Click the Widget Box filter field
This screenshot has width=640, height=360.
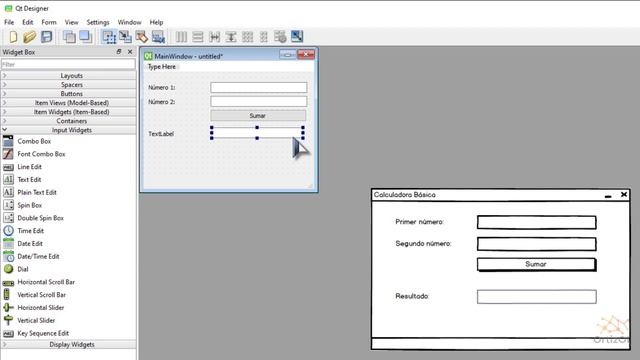click(68, 64)
